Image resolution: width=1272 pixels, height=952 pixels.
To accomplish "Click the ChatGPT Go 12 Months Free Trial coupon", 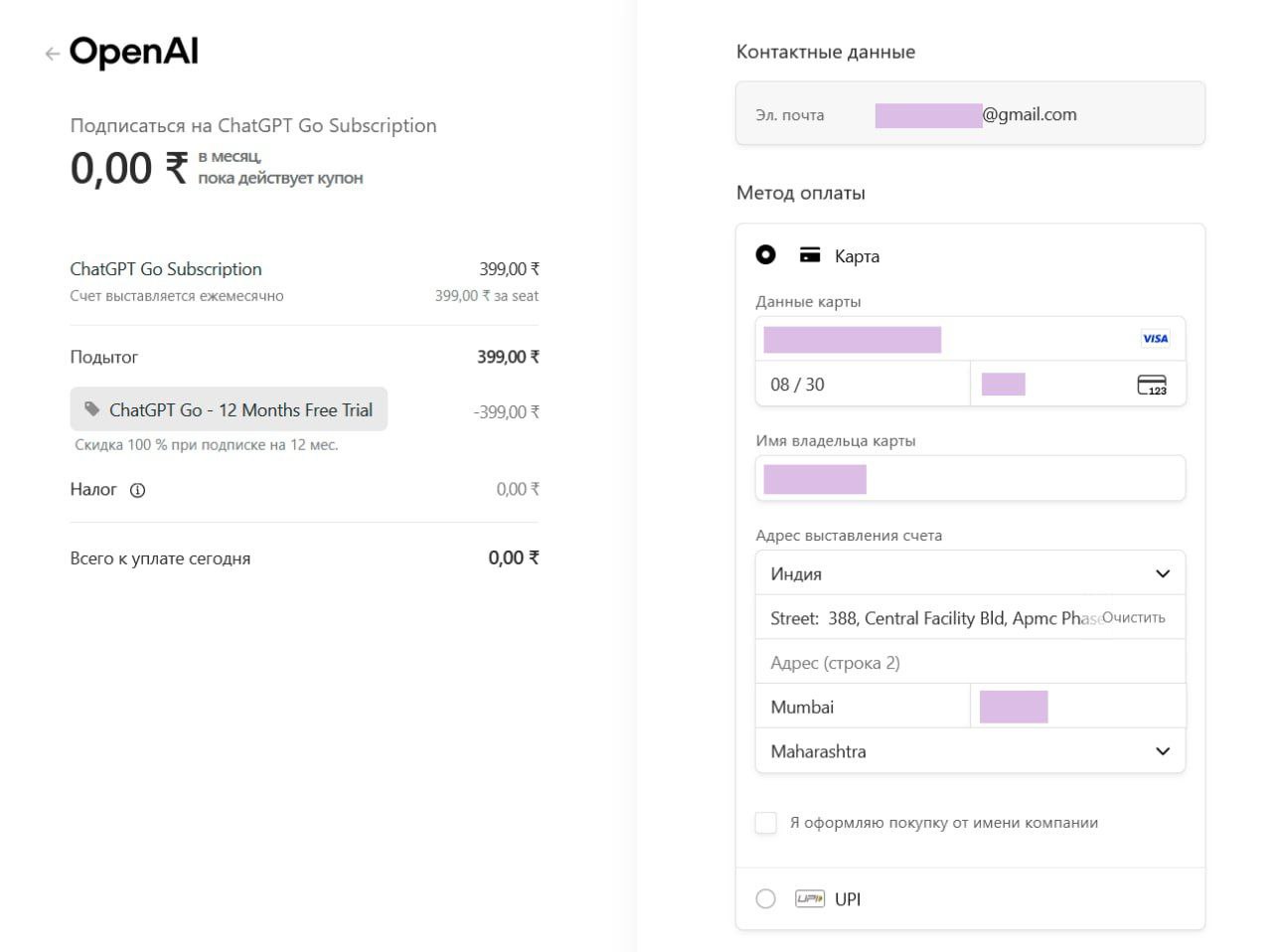I will (x=230, y=409).
